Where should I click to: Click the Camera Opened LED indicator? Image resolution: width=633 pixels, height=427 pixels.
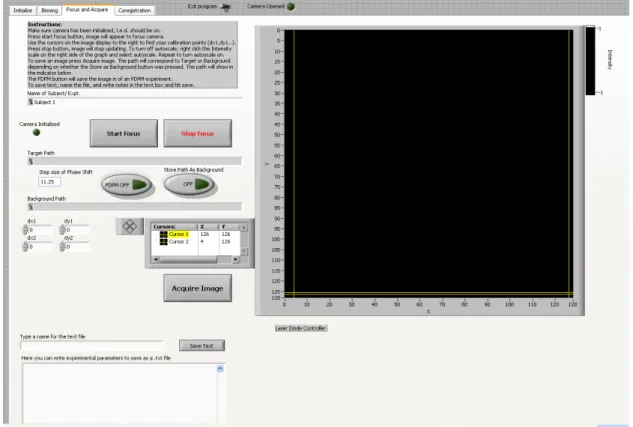(x=290, y=6)
